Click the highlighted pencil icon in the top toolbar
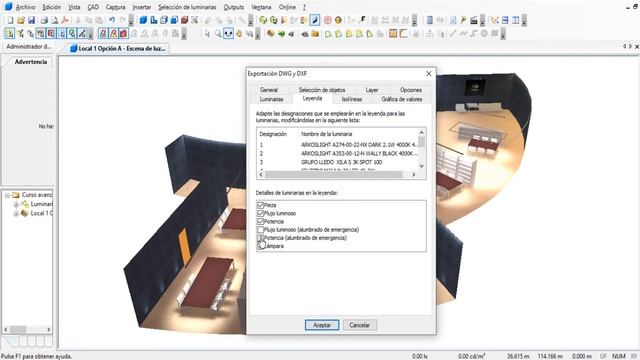Viewport: 640px width, 360px height. point(315,20)
